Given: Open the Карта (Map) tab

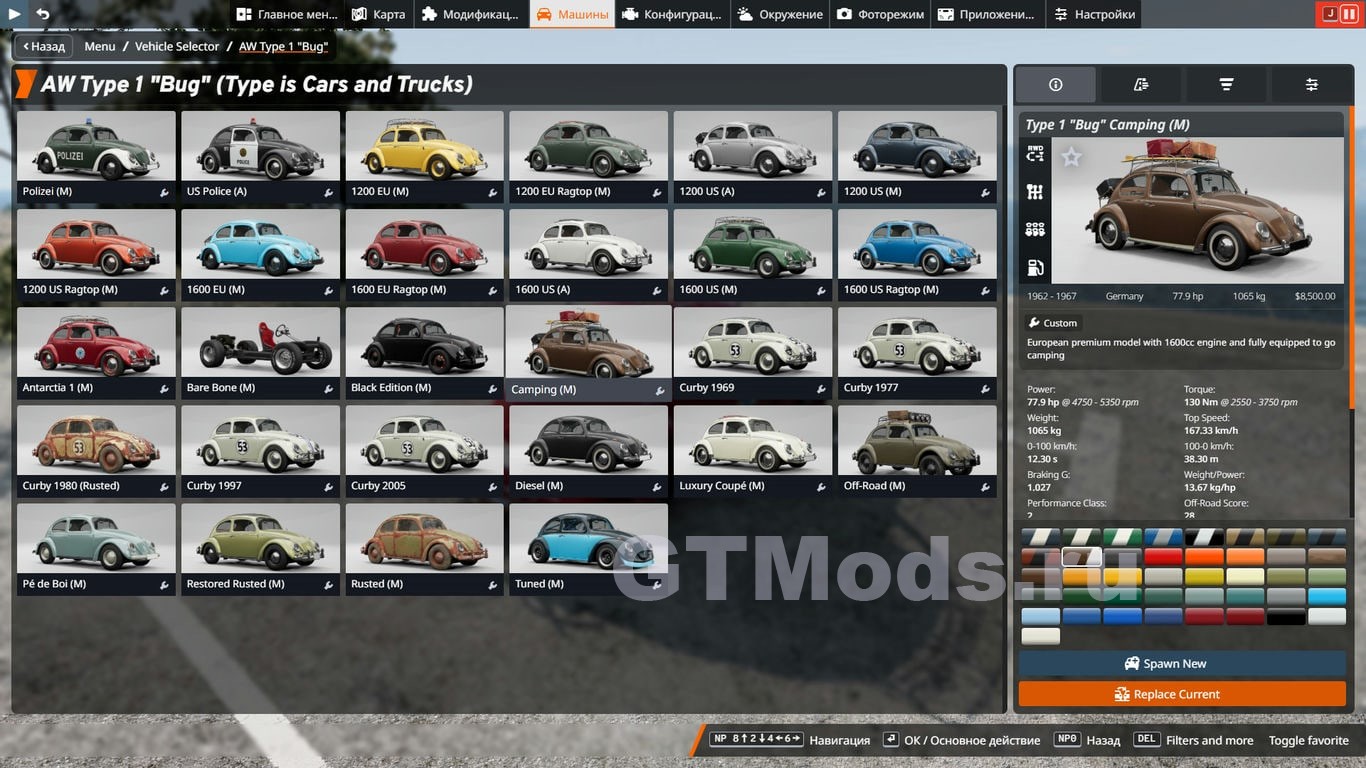Looking at the screenshot, I should coord(379,14).
